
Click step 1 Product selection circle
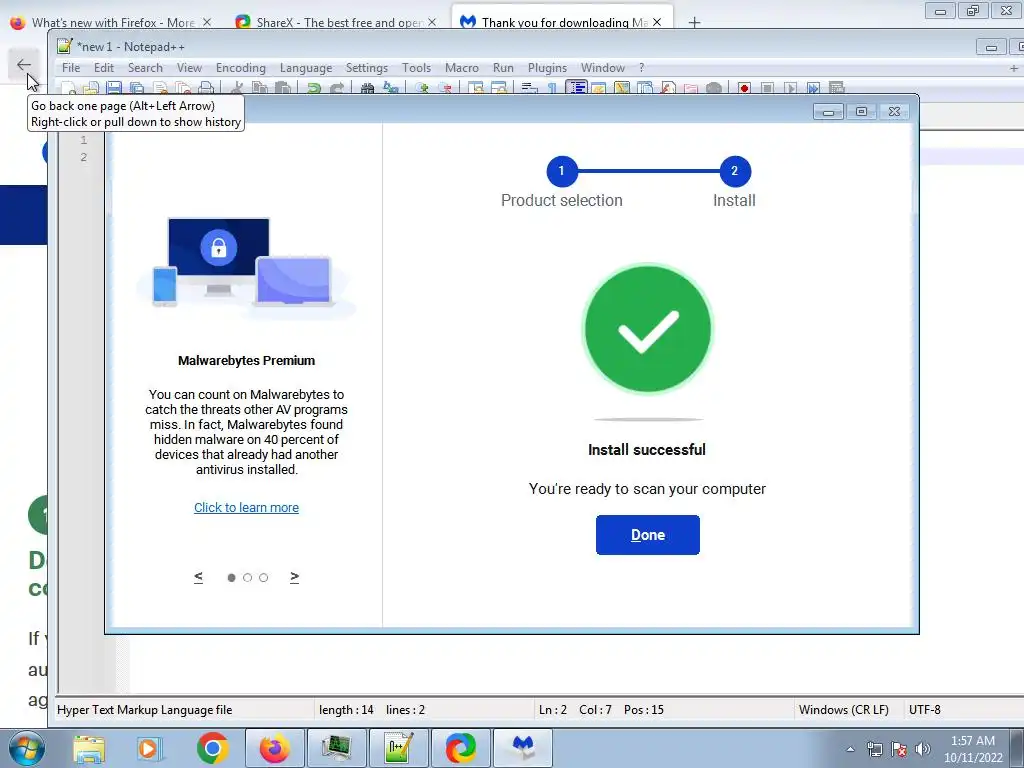[x=562, y=171]
